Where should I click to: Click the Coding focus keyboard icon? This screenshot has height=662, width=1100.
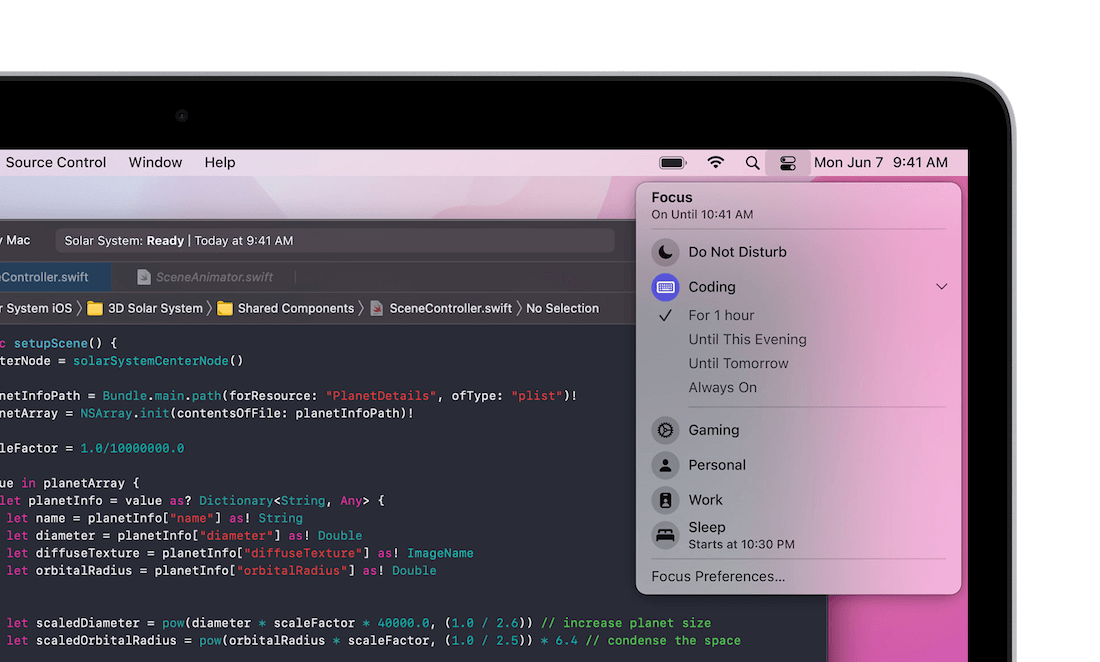pyautogui.click(x=665, y=287)
